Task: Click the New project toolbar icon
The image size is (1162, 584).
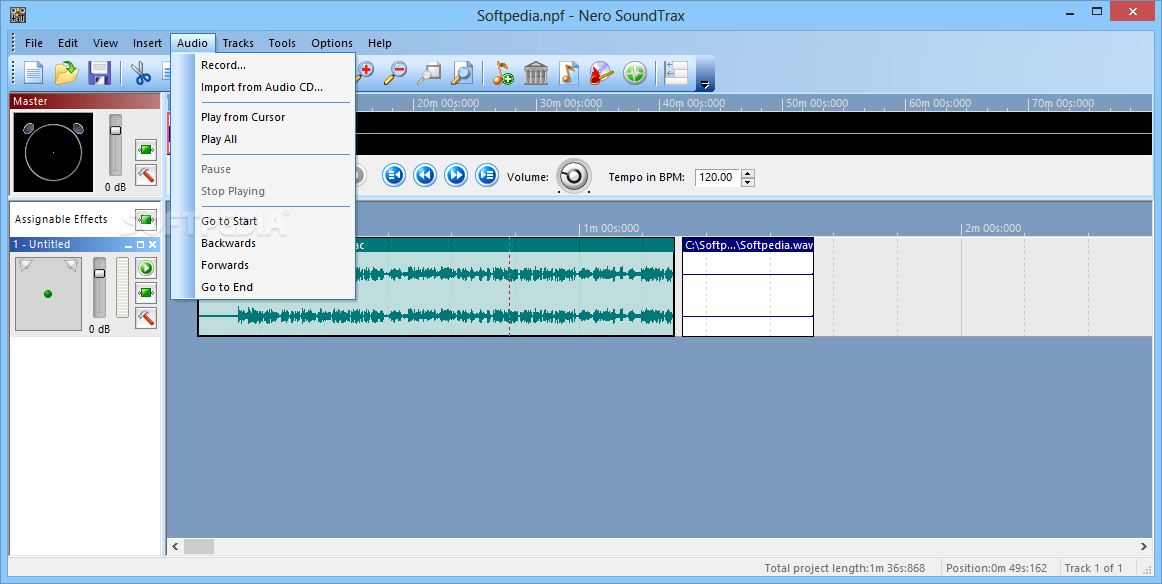Action: 34,73
